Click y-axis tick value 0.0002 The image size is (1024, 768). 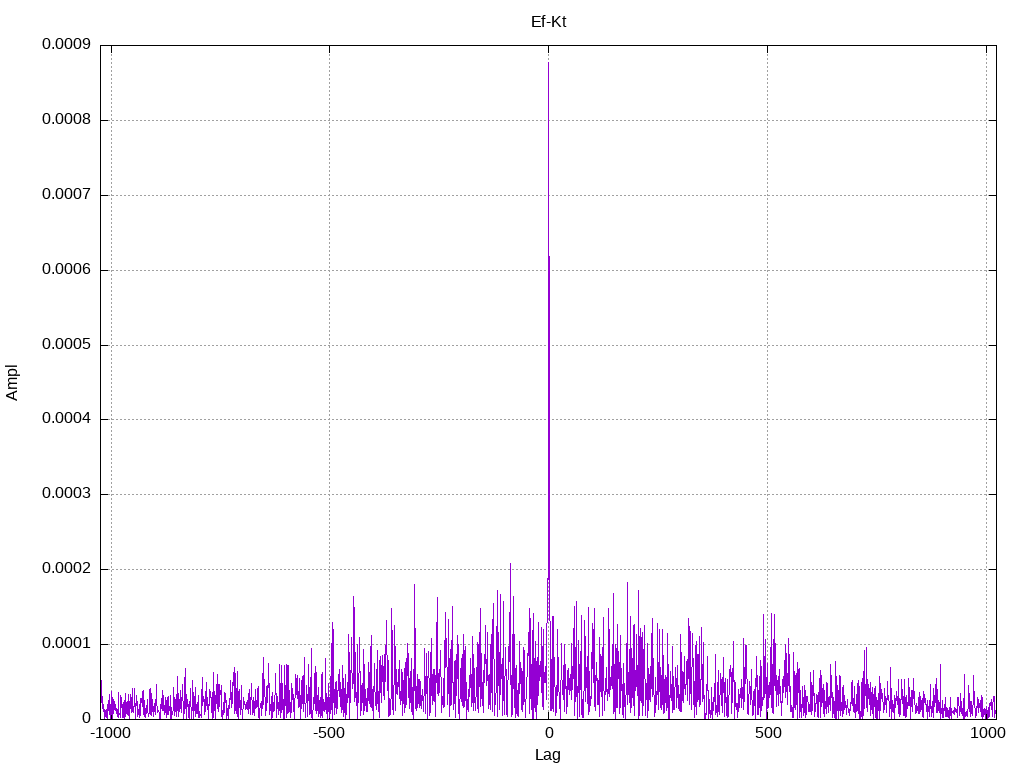pyautogui.click(x=66, y=569)
